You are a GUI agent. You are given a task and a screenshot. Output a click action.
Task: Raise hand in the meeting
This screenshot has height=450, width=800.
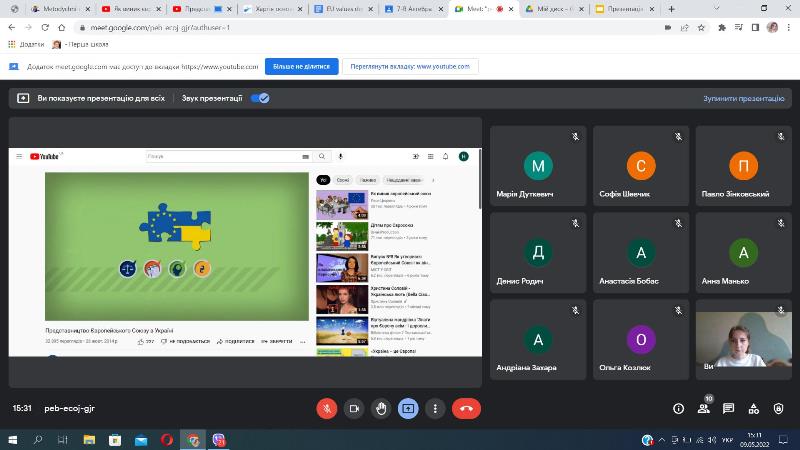point(381,408)
